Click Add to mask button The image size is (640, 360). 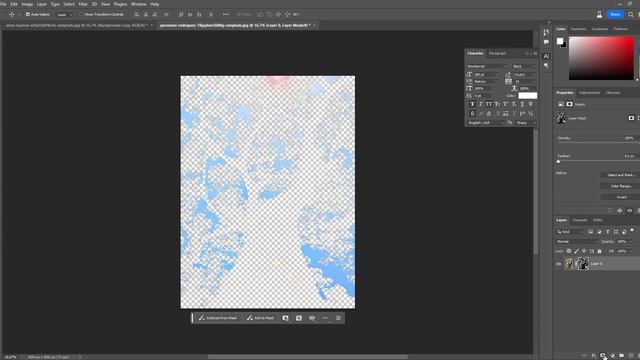click(x=260, y=318)
